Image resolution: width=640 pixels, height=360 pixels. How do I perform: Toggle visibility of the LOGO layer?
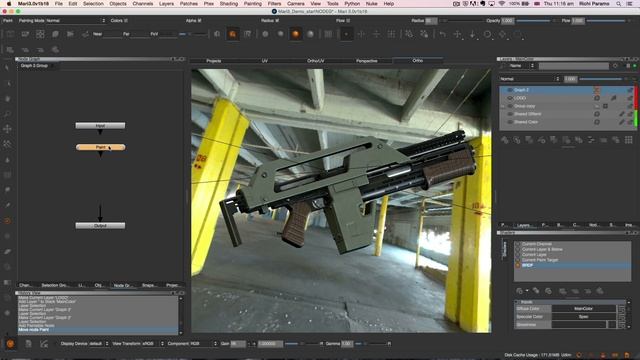pyautogui.click(x=510, y=98)
